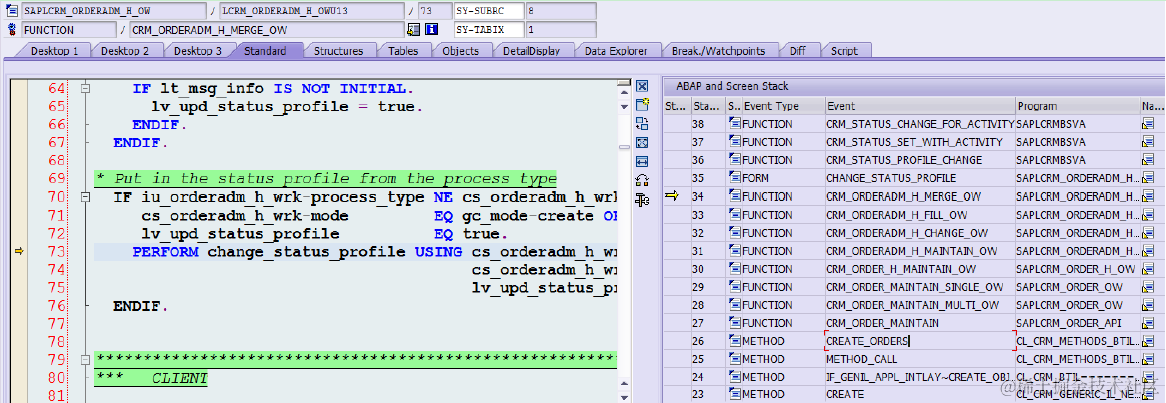Open the Data Explorer tab
This screenshot has height=403, width=1166.
coord(614,51)
